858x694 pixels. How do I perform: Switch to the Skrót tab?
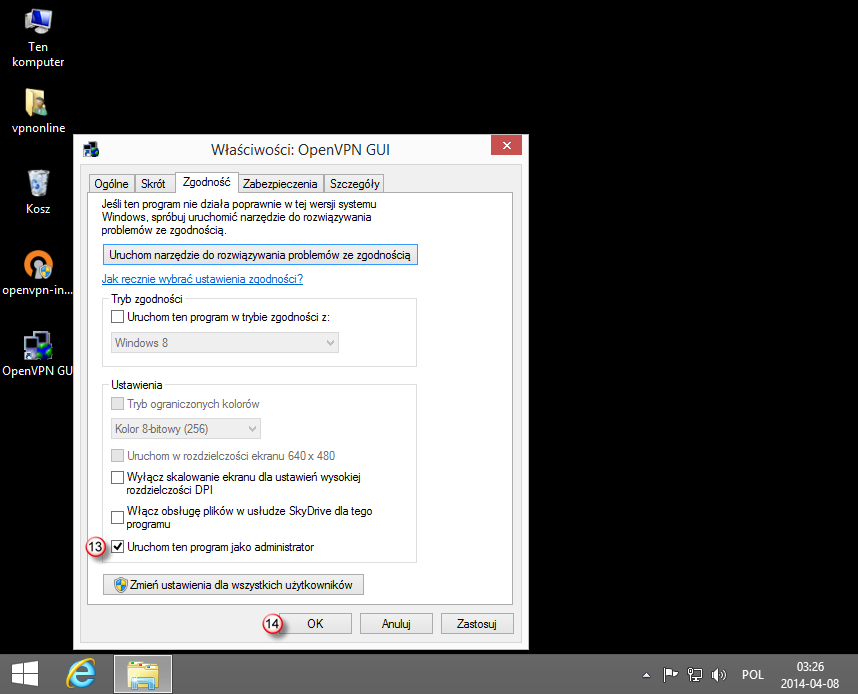click(153, 184)
